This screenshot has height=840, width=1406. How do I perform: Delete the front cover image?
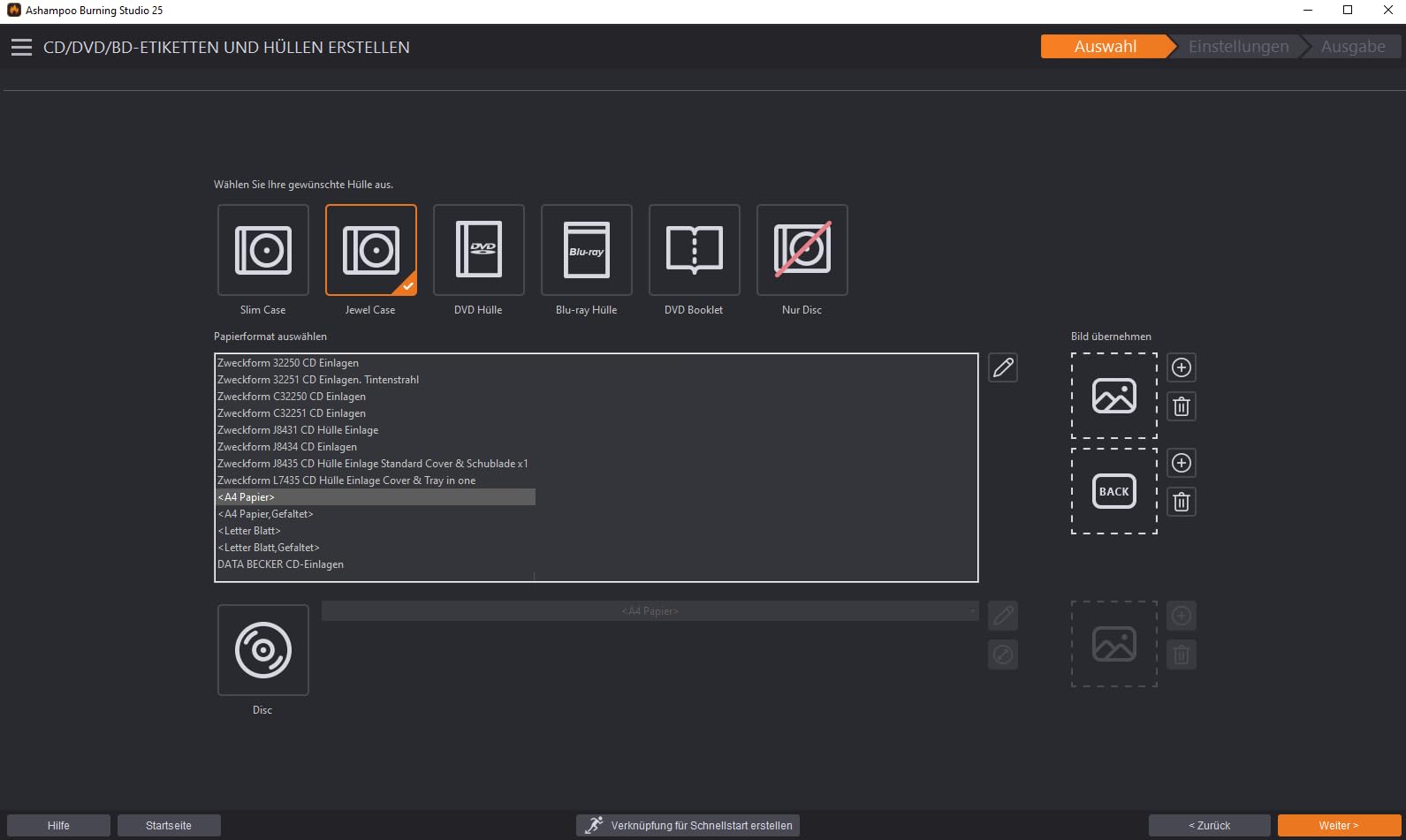coord(1182,406)
